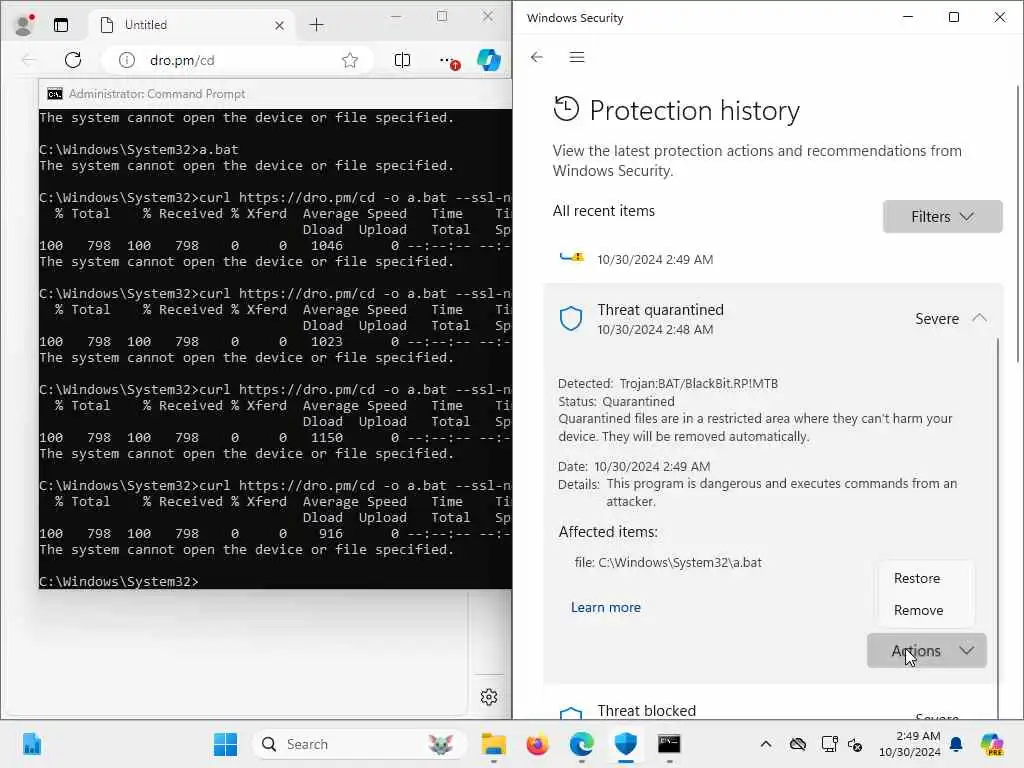Follow the Learn more link
Screen dimensions: 1024x768
pyautogui.click(x=605, y=607)
